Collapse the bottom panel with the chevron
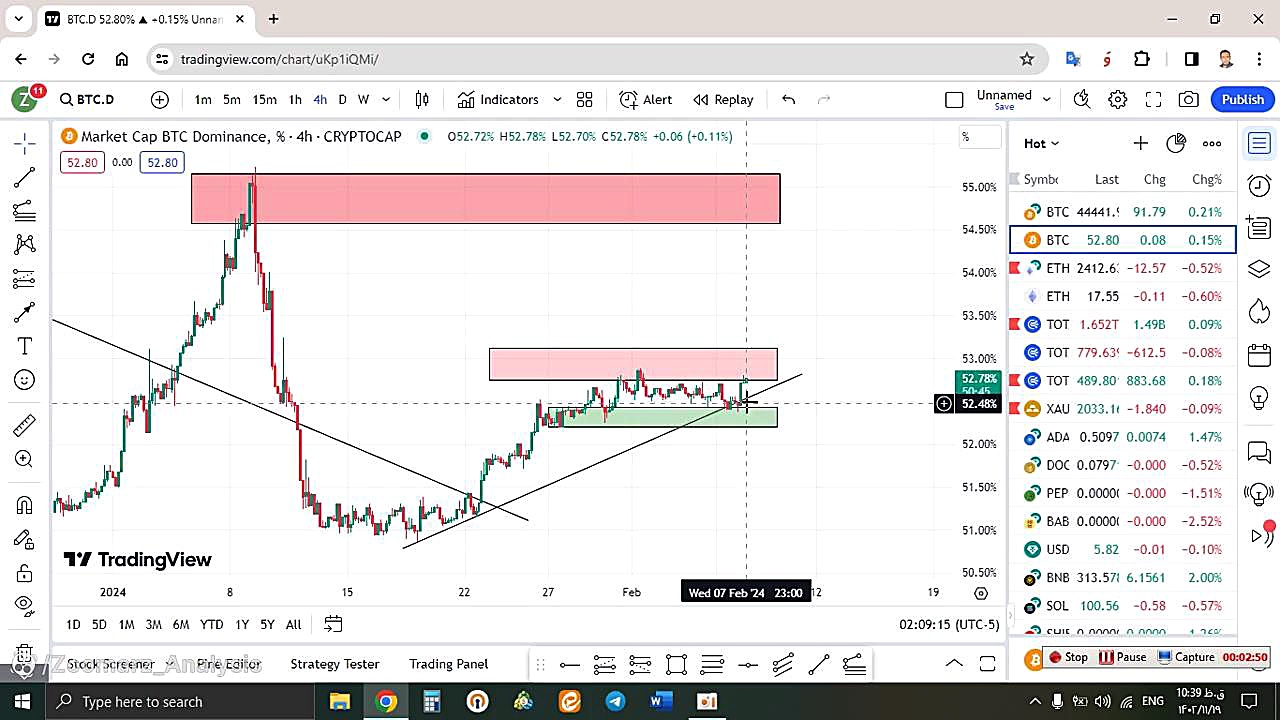The image size is (1280, 720). click(954, 663)
